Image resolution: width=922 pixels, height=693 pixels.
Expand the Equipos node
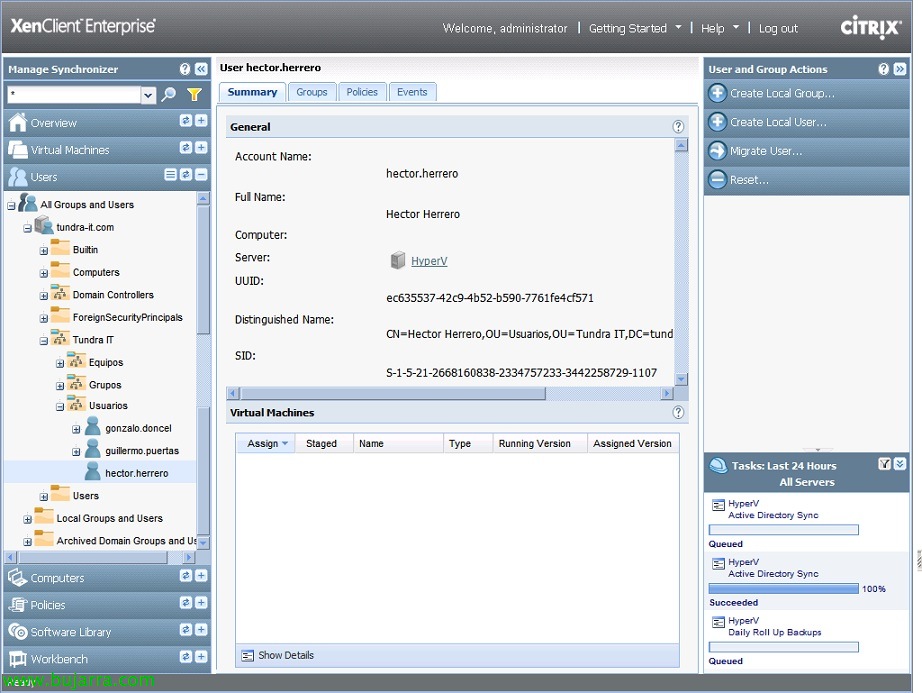tap(60, 363)
